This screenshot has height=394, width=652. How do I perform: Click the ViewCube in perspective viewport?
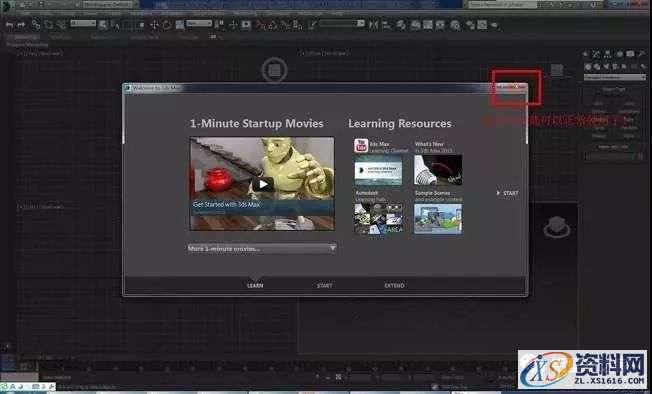point(557,228)
